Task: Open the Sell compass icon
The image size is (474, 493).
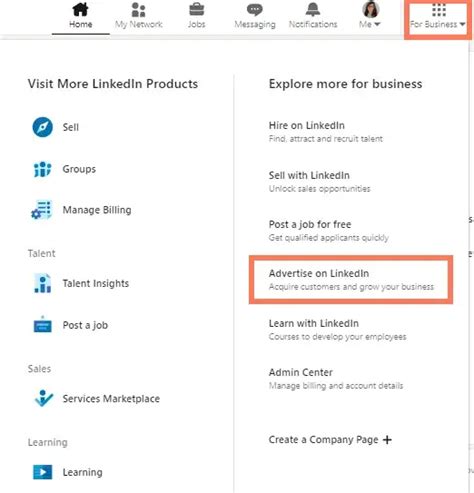Action: (x=42, y=127)
